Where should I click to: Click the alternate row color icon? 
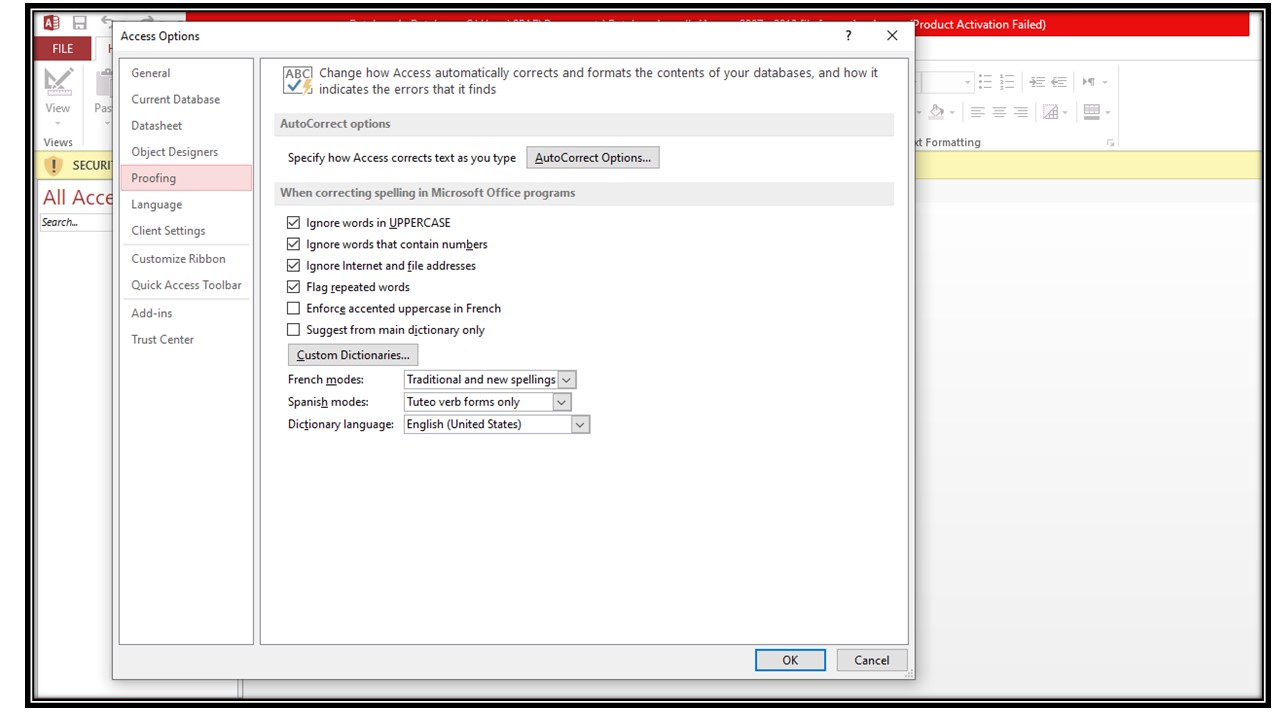point(1091,112)
